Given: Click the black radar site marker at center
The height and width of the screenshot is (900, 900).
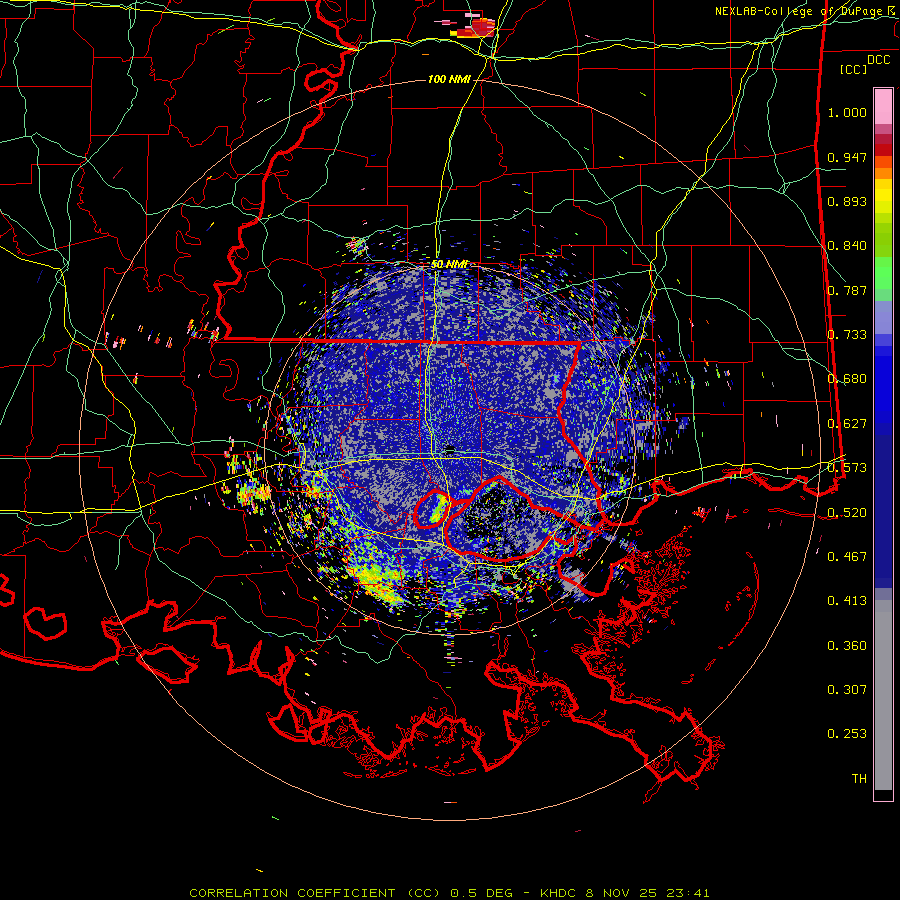Looking at the screenshot, I should point(450,450).
